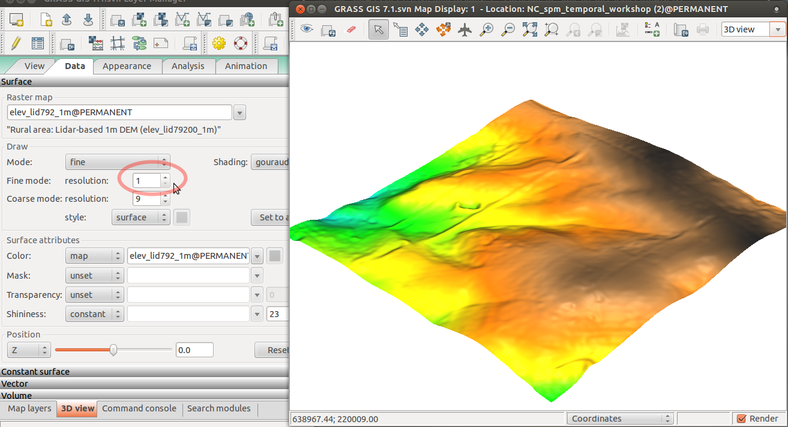Expand the Volume section
This screenshot has height=427, width=788.
point(144,395)
